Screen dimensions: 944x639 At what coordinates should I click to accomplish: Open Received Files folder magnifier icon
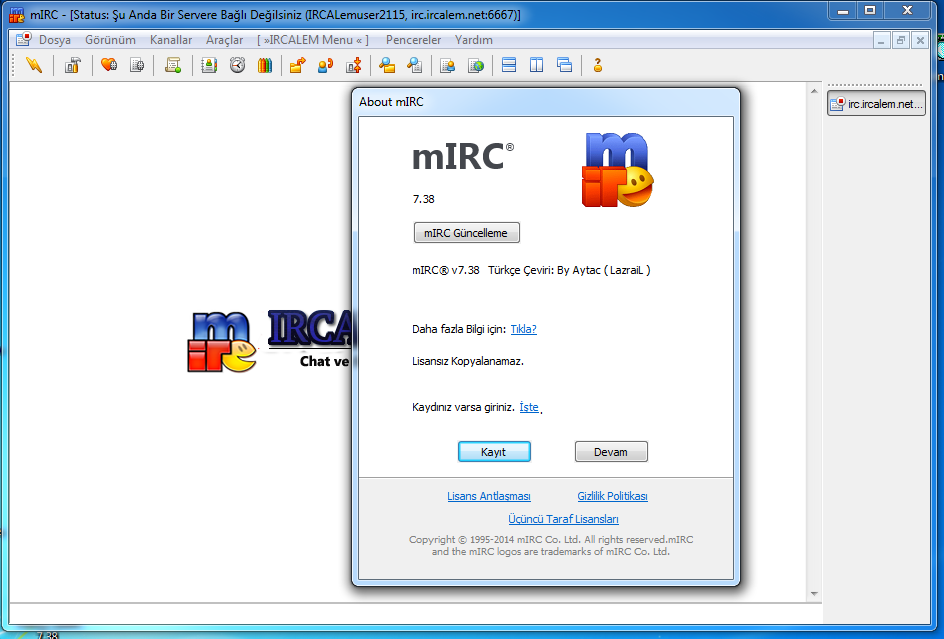point(387,65)
